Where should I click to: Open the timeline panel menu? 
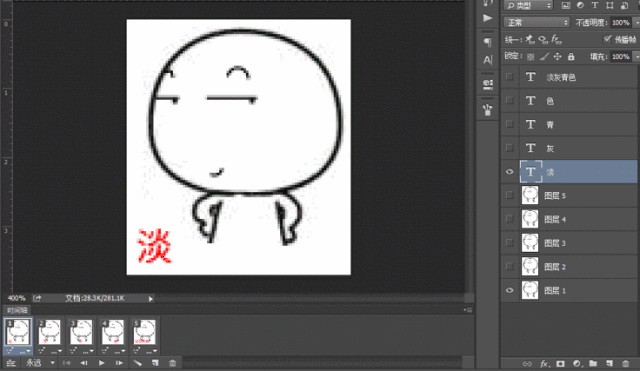[467, 310]
